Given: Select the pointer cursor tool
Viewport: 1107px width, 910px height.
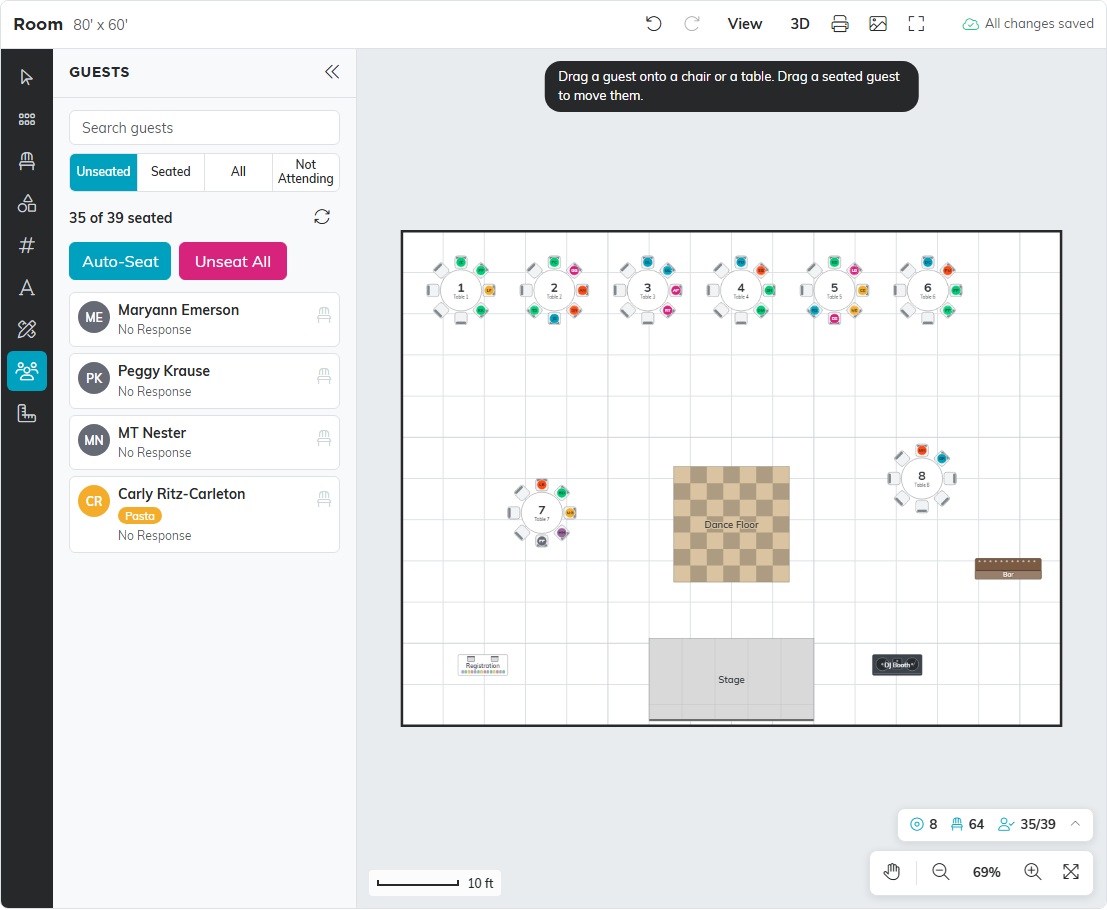Looking at the screenshot, I should pos(27,77).
